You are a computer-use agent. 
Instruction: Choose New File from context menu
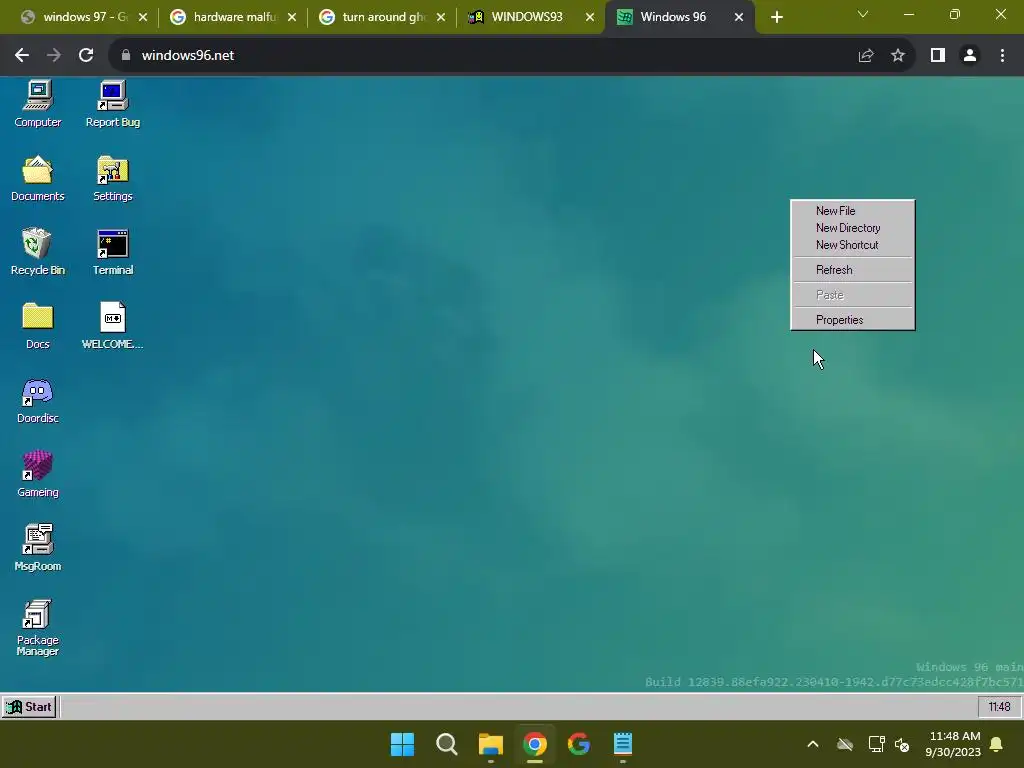[852, 210]
